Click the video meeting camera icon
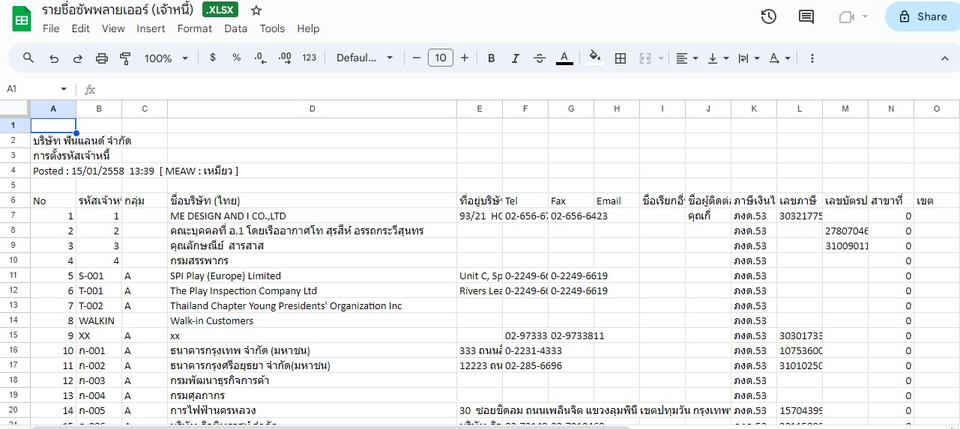This screenshot has height=429, width=960. (x=846, y=17)
